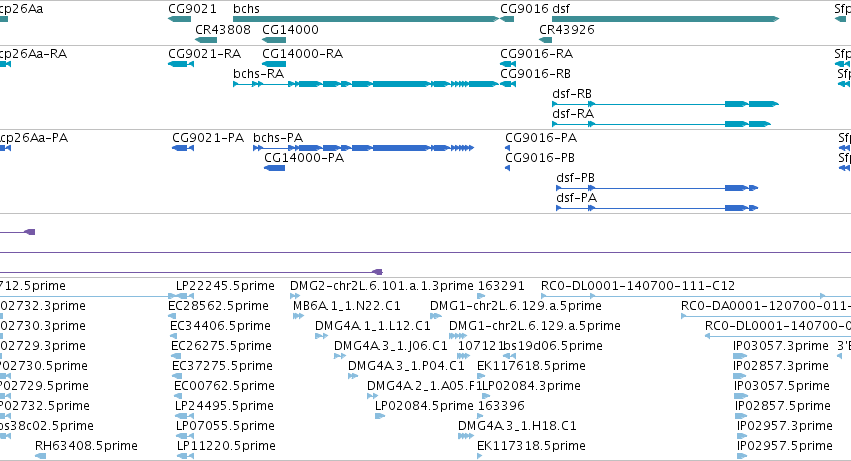Screen dimensions: 851x461
Task: Select the long teal bchs gene bar
Action: click(x=366, y=19)
